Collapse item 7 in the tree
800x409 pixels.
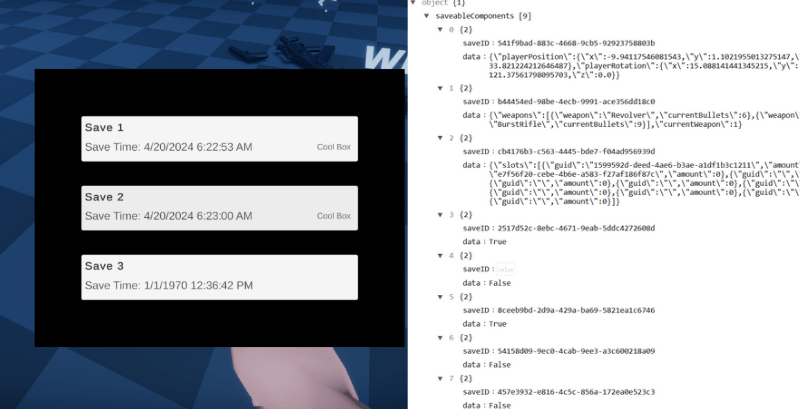(x=441, y=379)
